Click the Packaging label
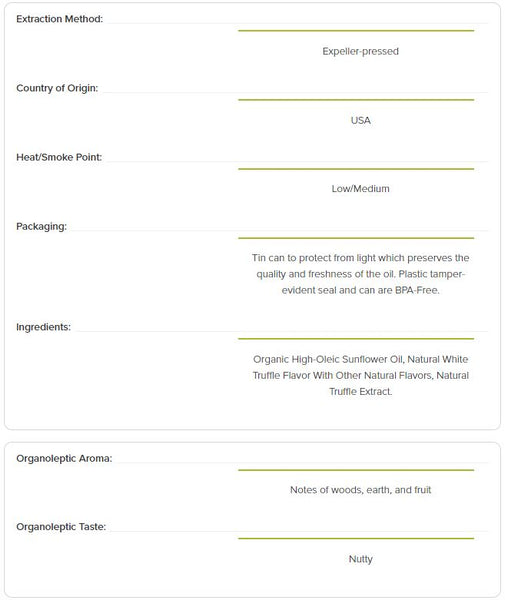This screenshot has height=600, width=505. [41, 227]
